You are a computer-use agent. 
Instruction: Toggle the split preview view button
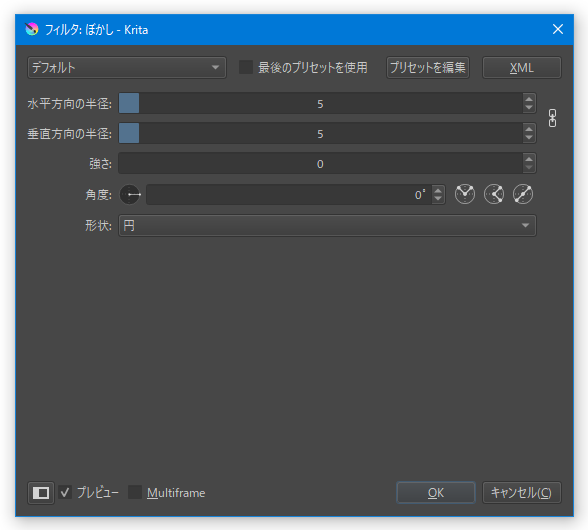pos(41,493)
